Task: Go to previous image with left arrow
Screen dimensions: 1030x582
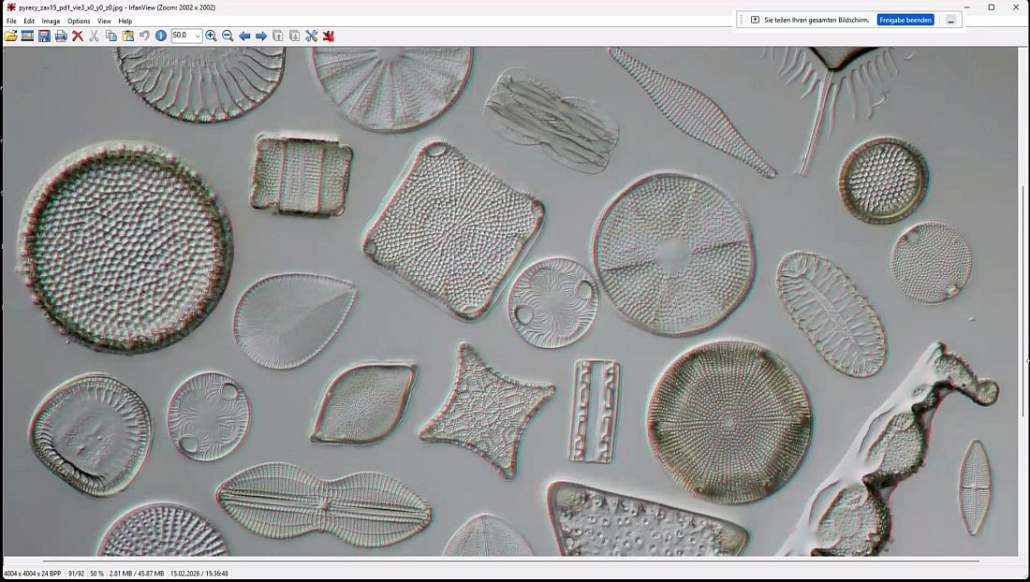Action: (245, 36)
